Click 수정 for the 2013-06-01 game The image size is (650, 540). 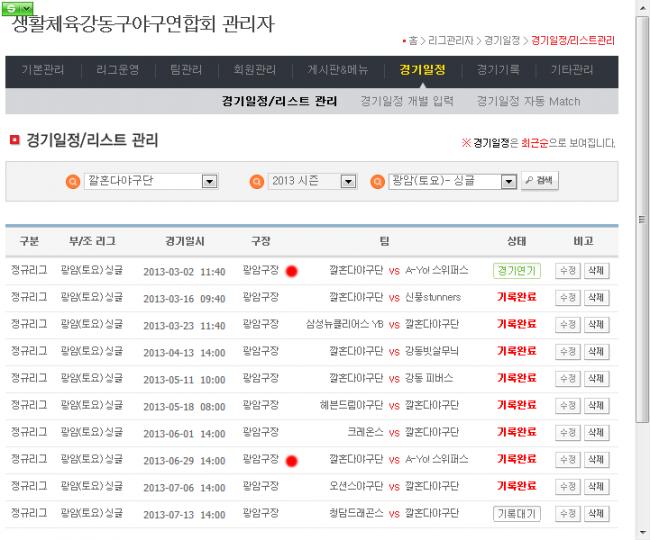(568, 433)
